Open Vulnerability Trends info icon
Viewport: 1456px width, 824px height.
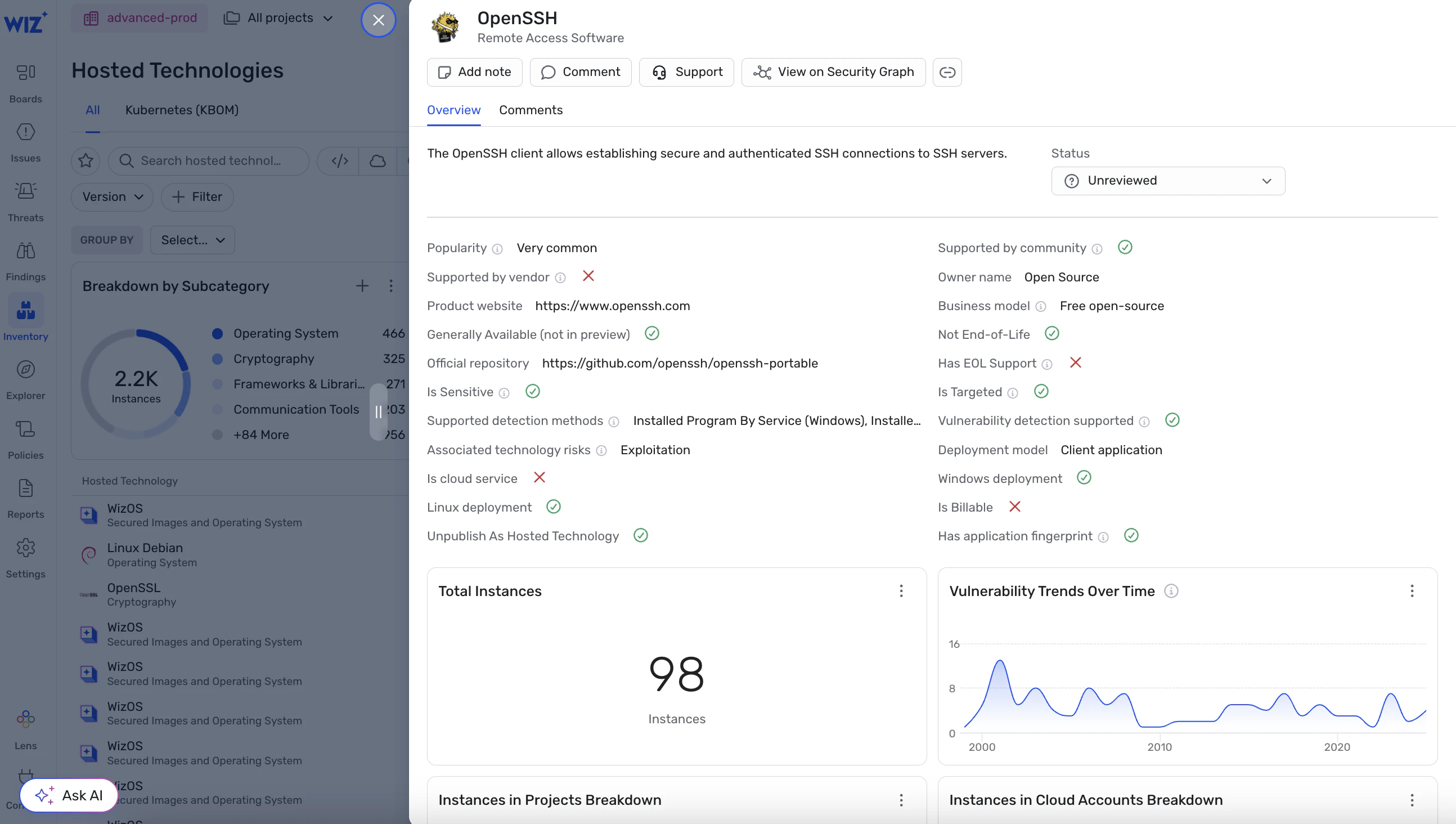1171,591
